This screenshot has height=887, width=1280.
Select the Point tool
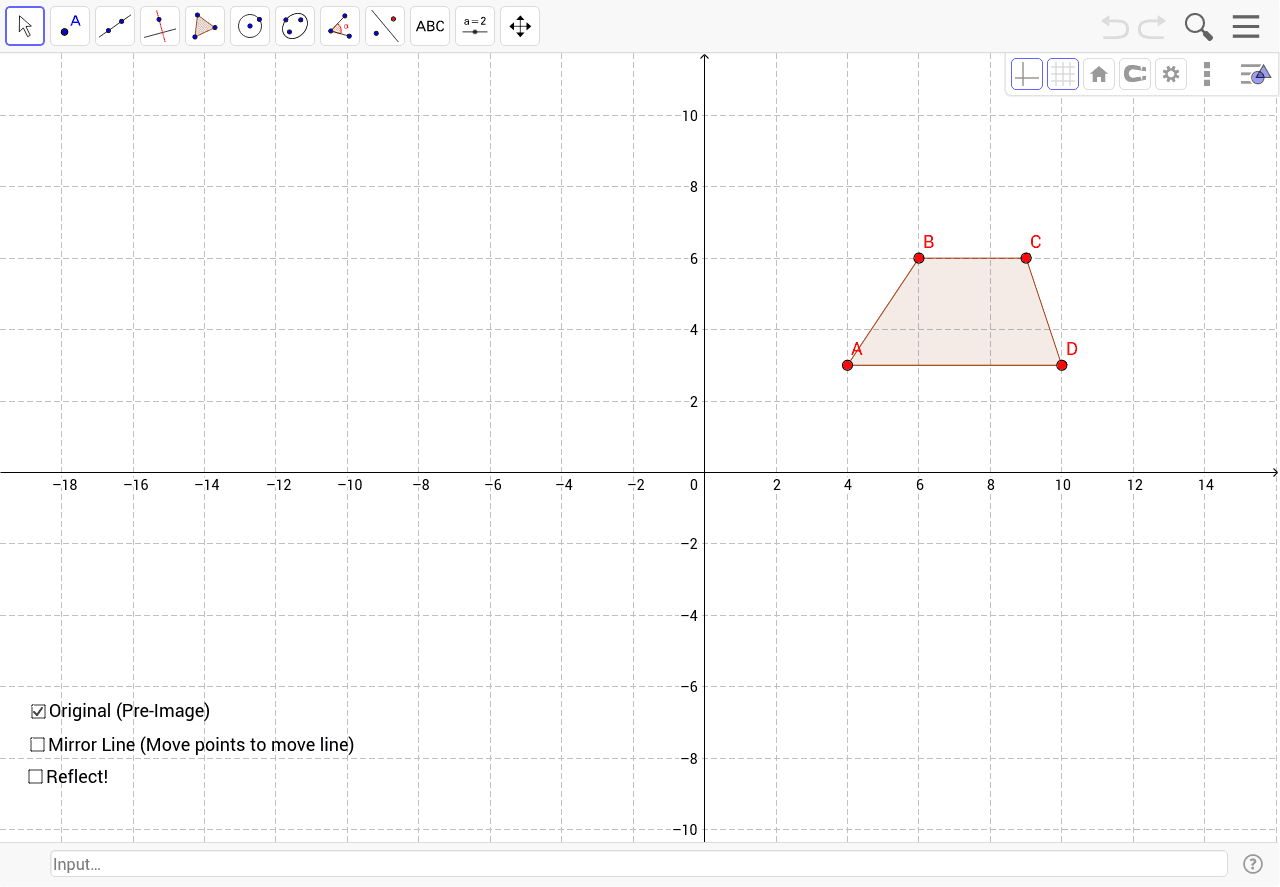[69, 26]
